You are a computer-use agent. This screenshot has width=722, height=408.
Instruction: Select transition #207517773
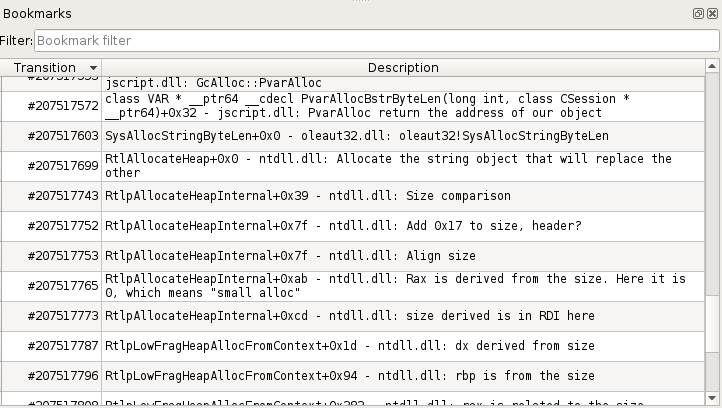tap(63, 315)
